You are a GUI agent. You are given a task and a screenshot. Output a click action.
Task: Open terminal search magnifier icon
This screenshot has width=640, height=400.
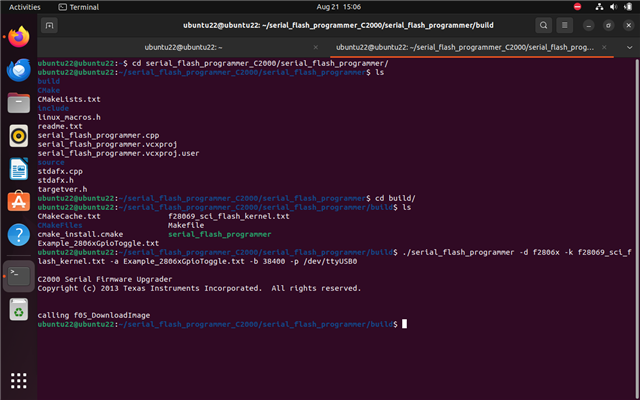pos(543,25)
